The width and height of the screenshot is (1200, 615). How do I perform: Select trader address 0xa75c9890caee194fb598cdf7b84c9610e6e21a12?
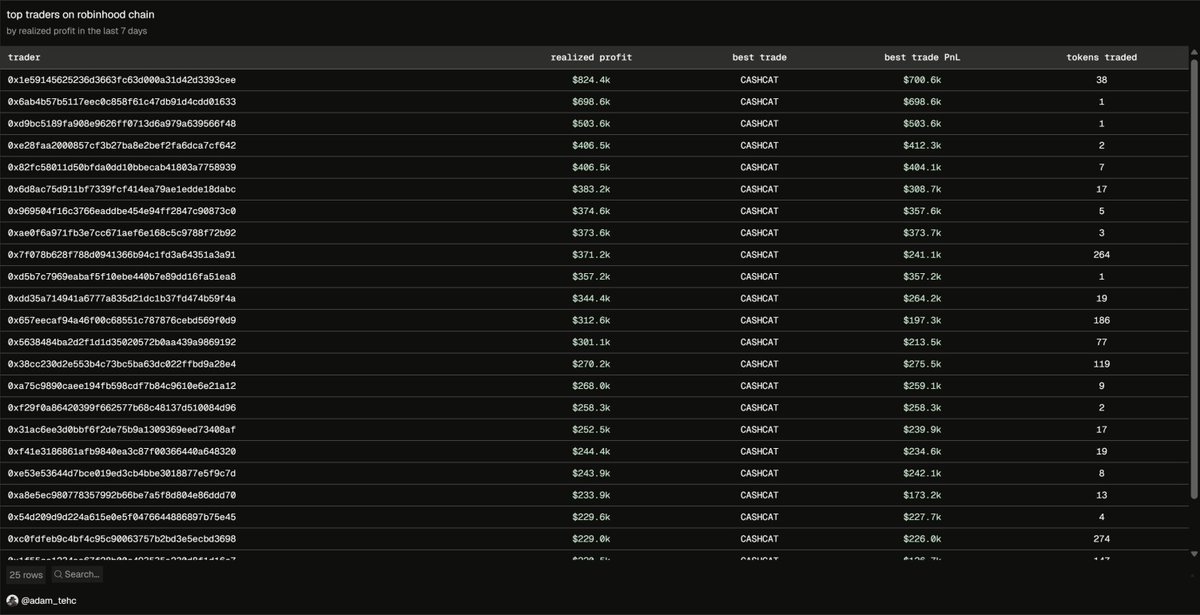point(121,386)
